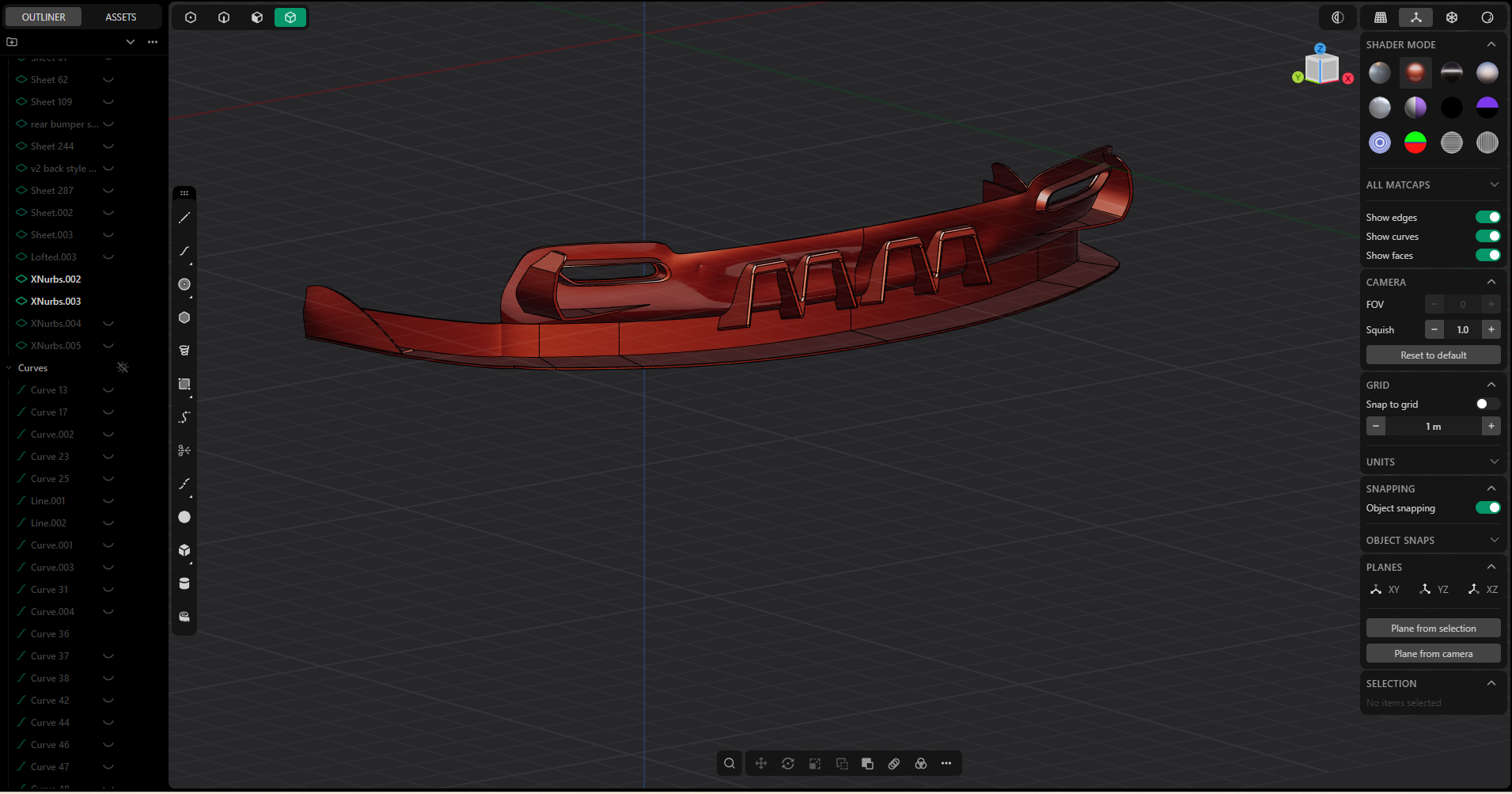Image resolution: width=1512 pixels, height=794 pixels.
Task: Pick the Hexagon polygon tool
Action: click(184, 317)
